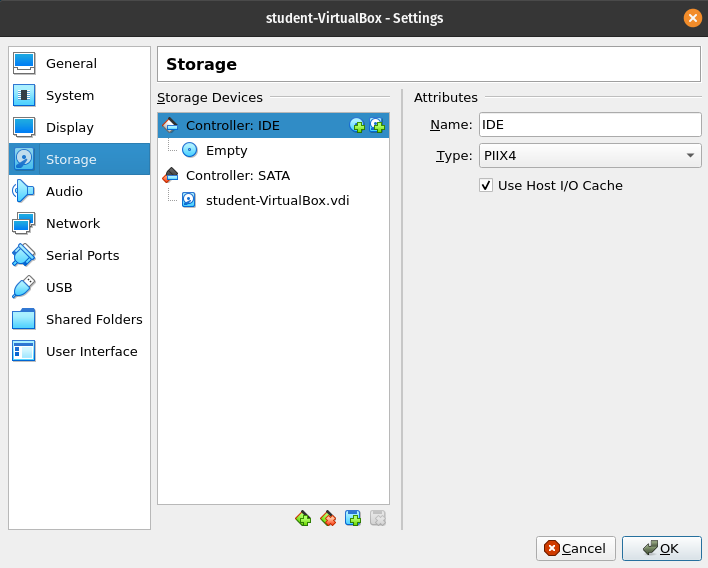The width and height of the screenshot is (708, 568).
Task: Select the Controller: SATA row
Action: [237, 175]
